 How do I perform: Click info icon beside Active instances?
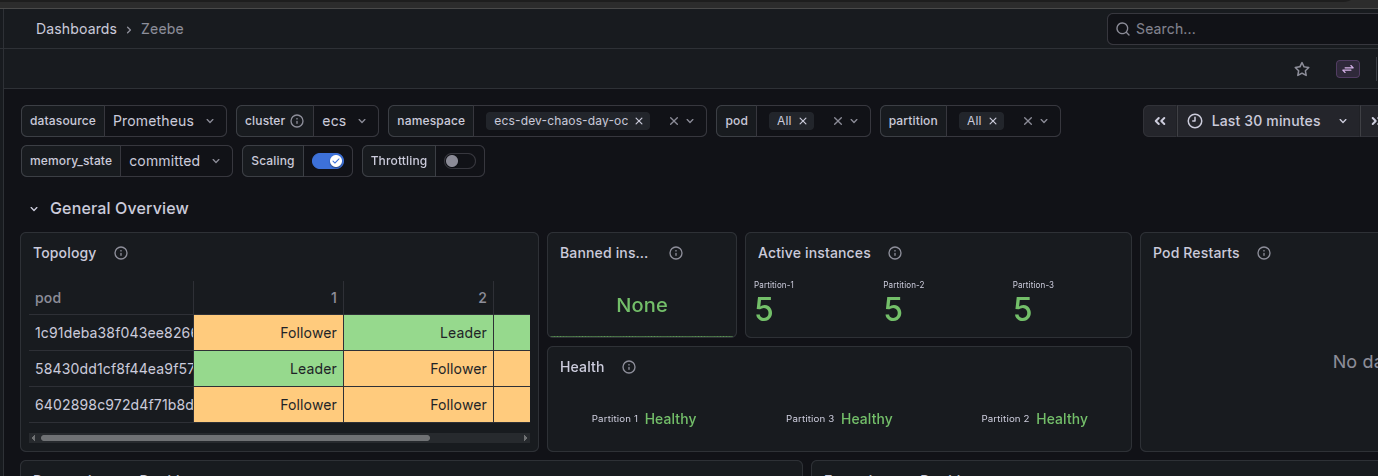point(895,253)
